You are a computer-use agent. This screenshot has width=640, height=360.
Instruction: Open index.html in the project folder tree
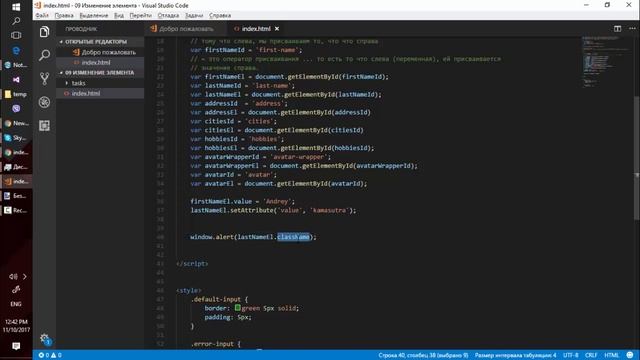pos(100,93)
